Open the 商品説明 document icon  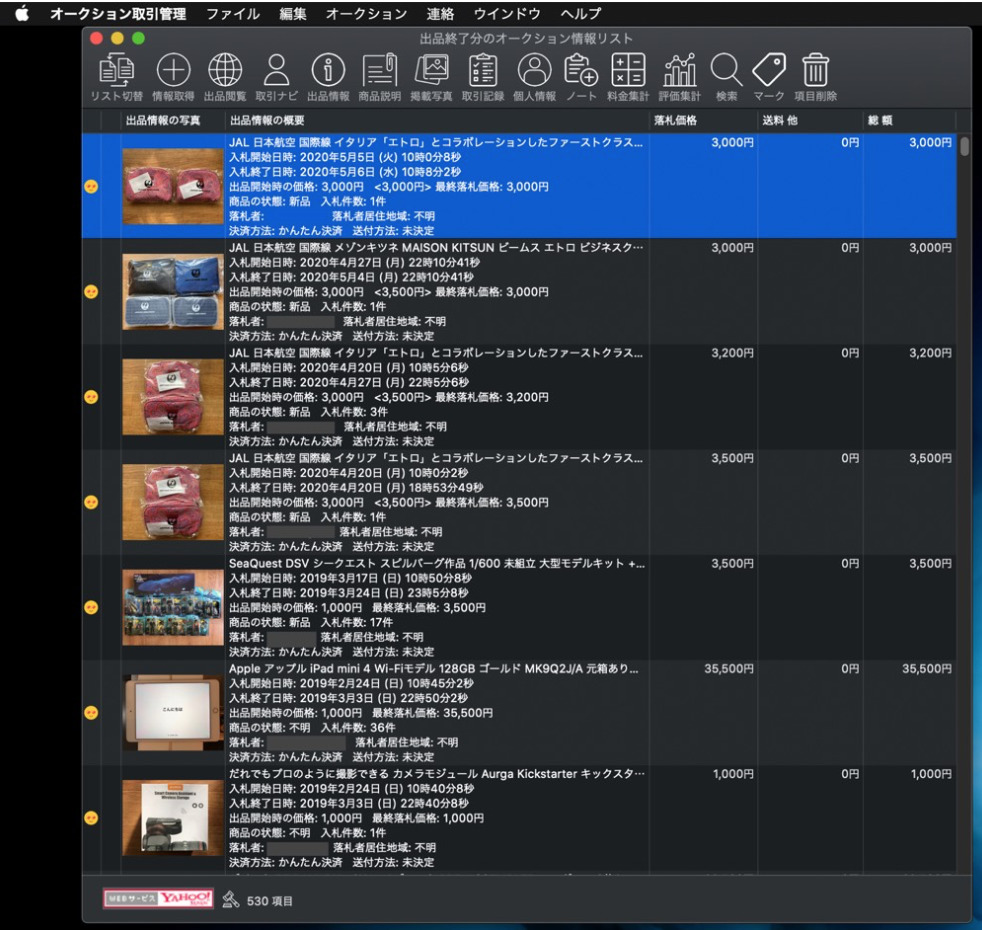point(380,70)
